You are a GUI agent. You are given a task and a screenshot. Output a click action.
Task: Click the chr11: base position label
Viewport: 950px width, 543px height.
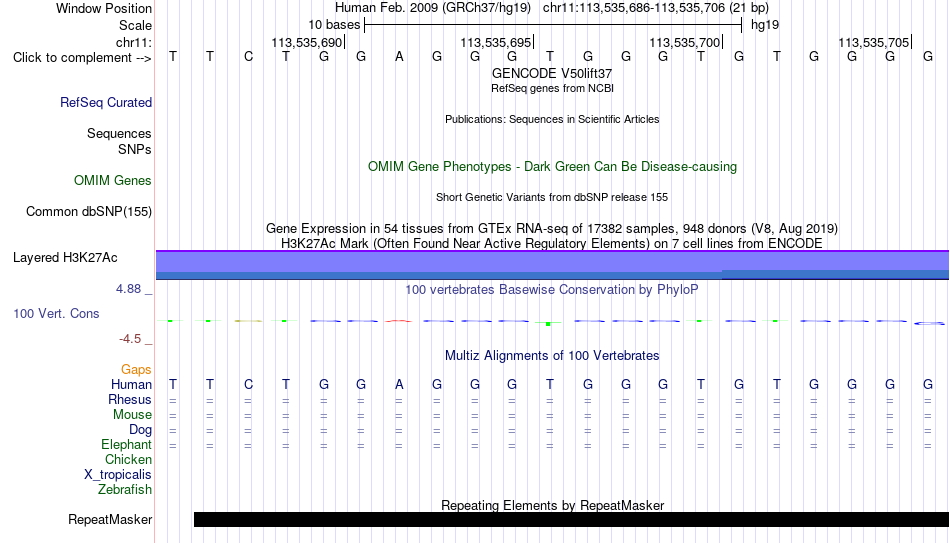(133, 42)
